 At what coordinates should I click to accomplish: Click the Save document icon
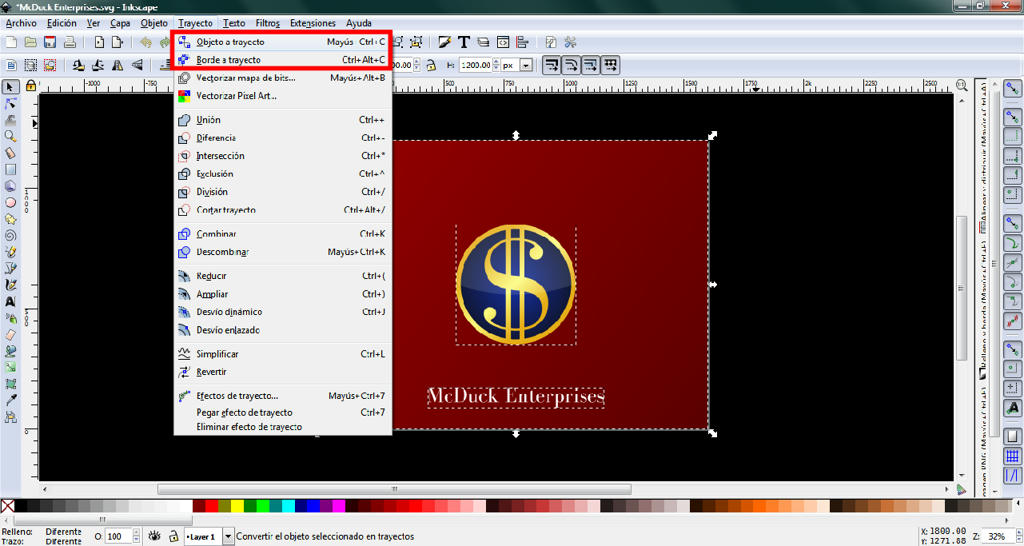point(50,42)
